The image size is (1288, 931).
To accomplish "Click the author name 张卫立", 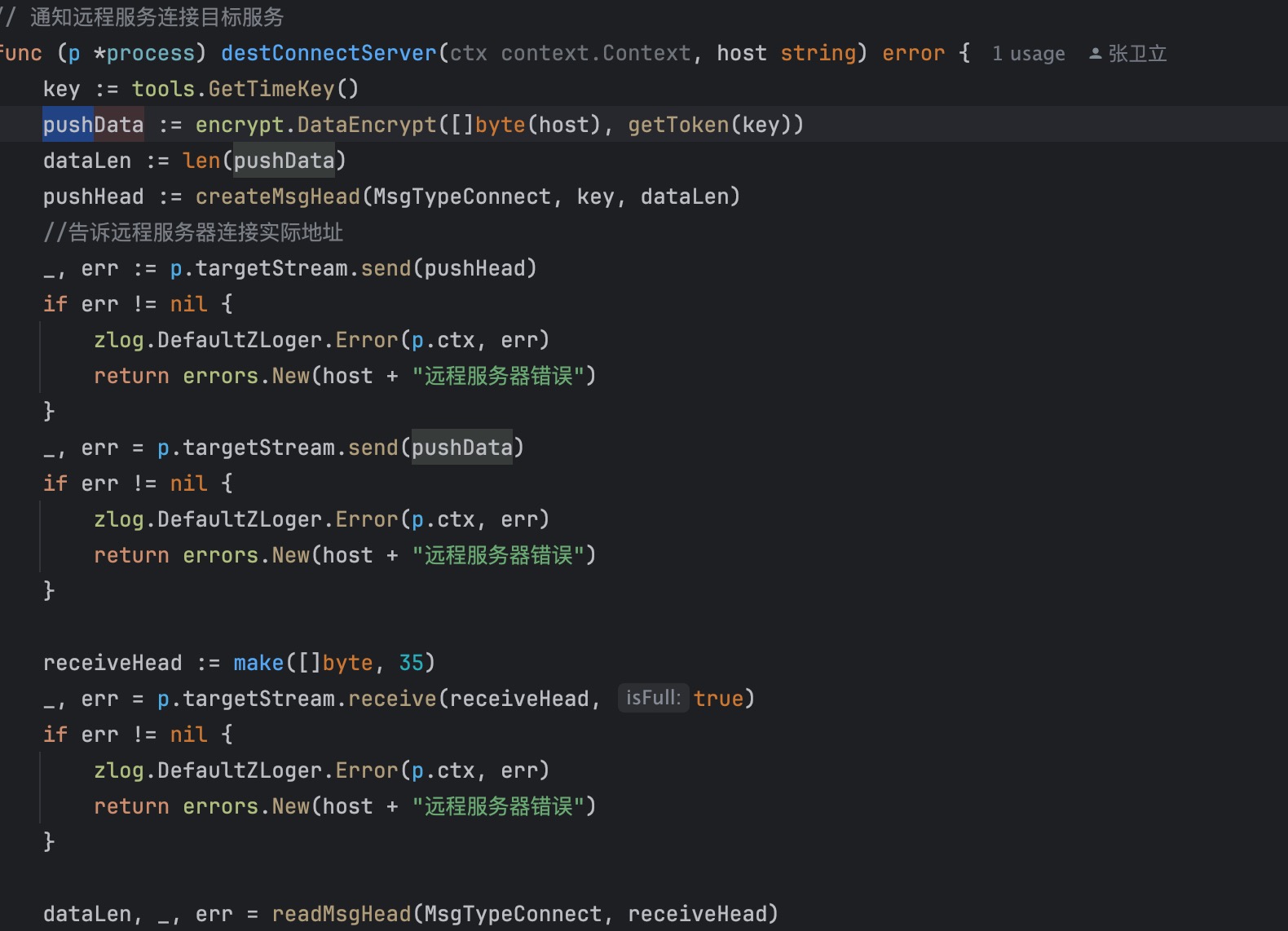I will [x=1137, y=54].
